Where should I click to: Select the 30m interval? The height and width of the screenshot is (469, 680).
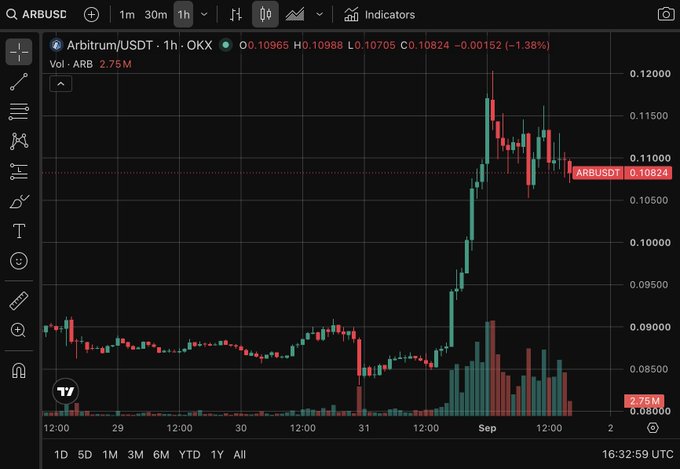pos(156,14)
